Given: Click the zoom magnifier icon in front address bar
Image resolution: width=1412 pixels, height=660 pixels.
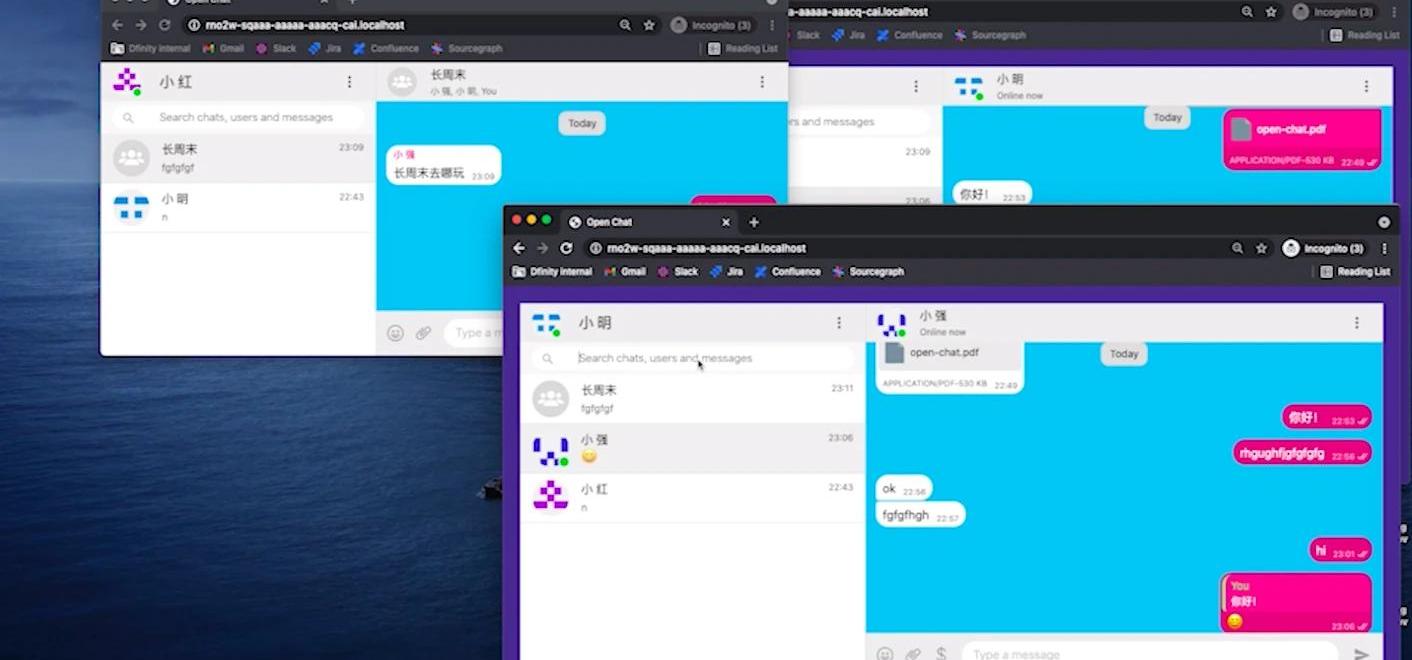Looking at the screenshot, I should [x=1237, y=248].
